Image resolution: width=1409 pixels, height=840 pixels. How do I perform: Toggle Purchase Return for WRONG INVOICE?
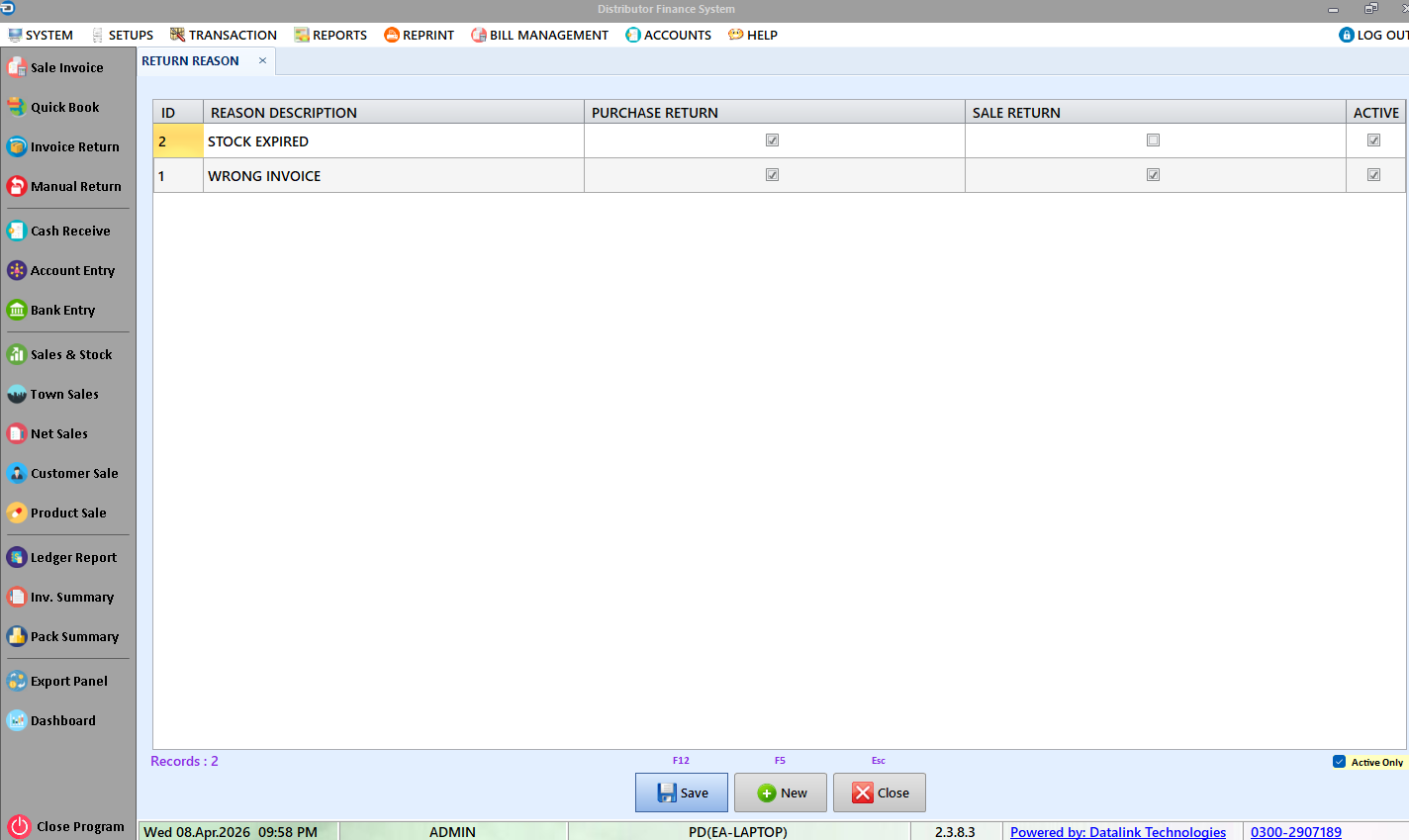click(773, 175)
